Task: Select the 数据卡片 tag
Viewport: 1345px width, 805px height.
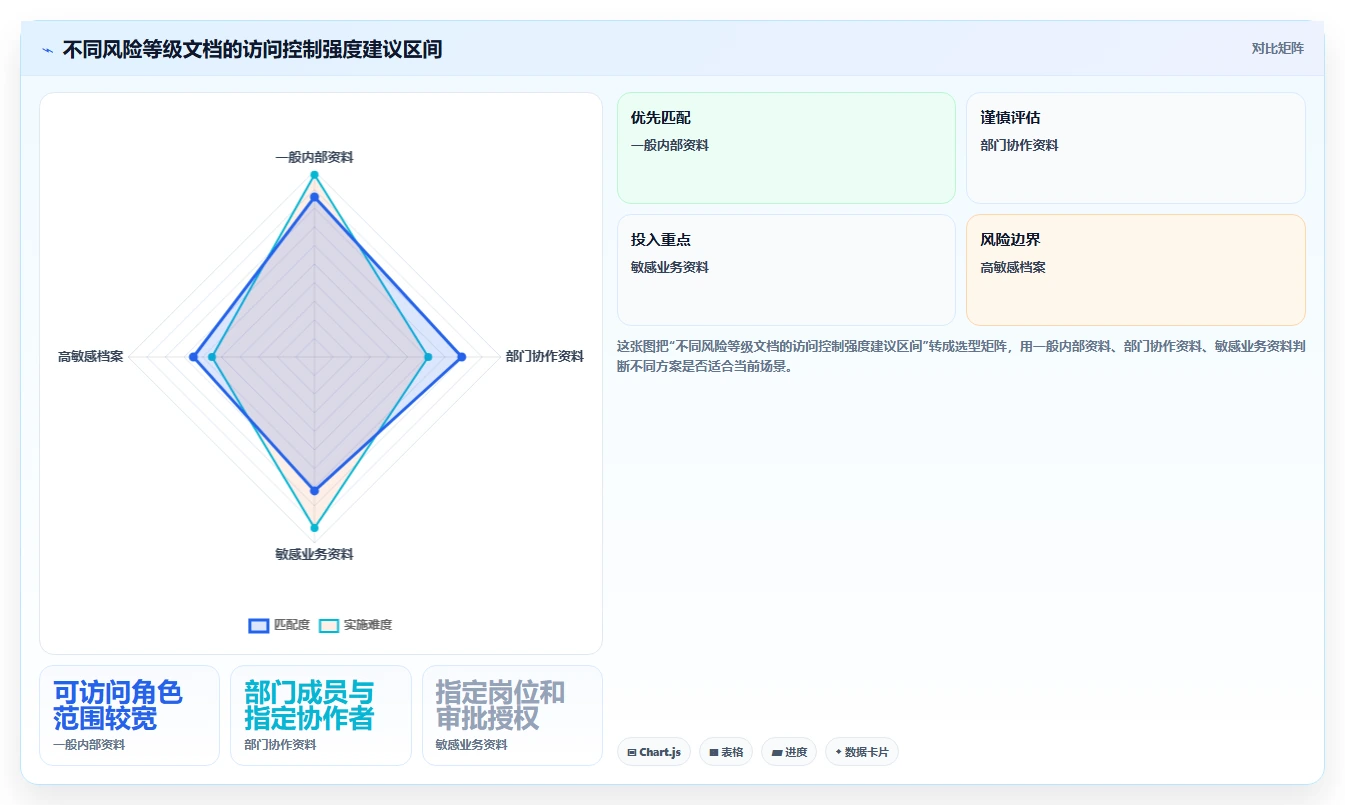Action: click(862, 752)
